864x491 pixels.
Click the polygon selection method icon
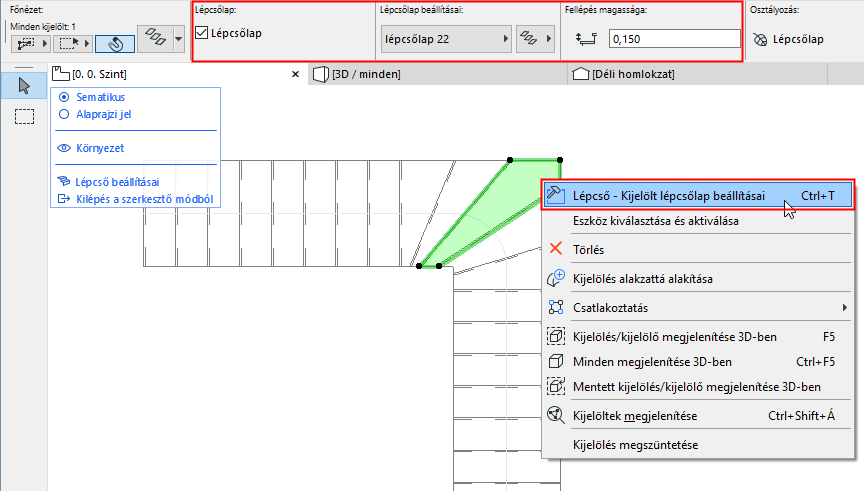pos(26,43)
